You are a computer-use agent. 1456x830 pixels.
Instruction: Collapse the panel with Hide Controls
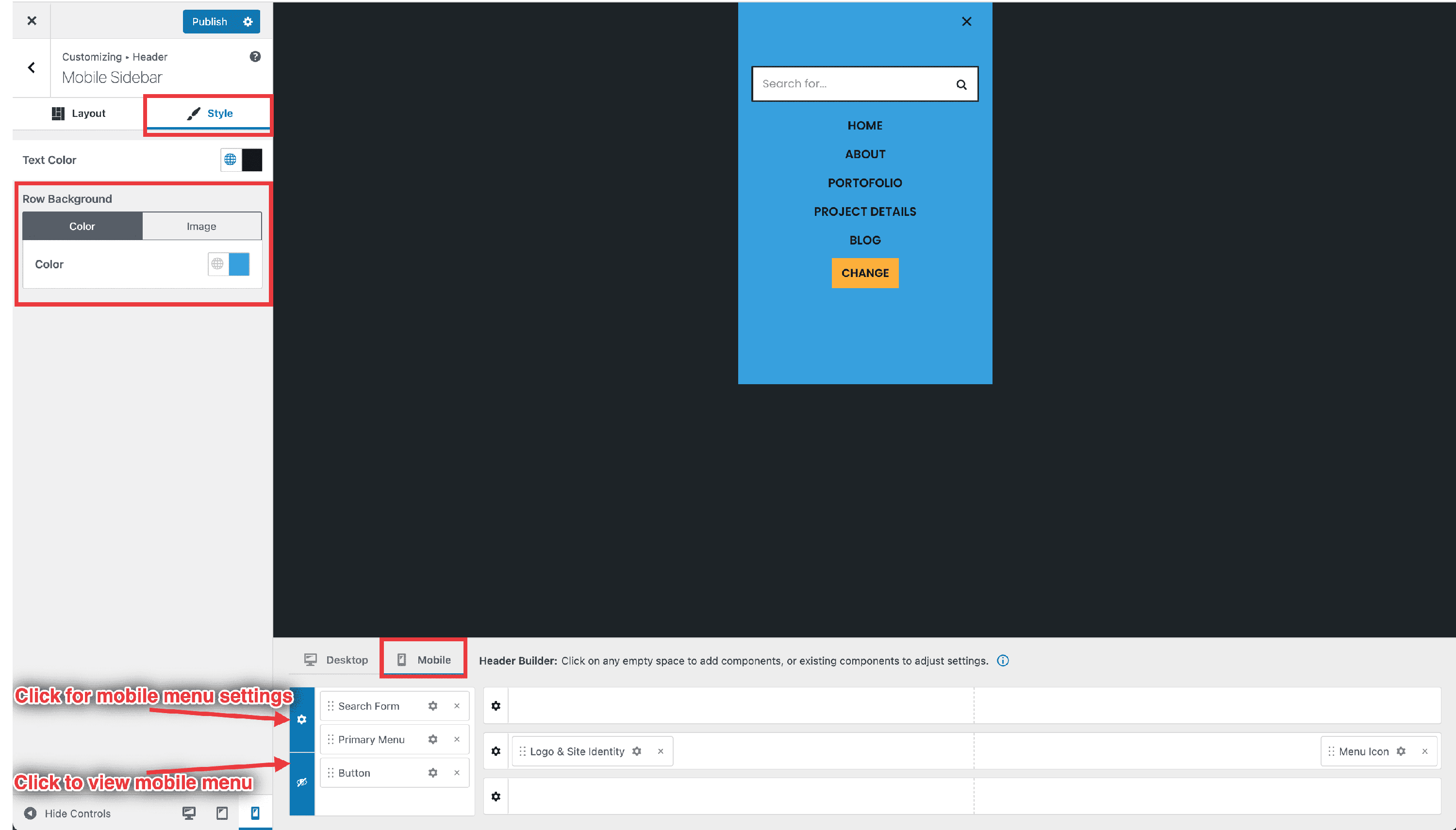click(68, 813)
